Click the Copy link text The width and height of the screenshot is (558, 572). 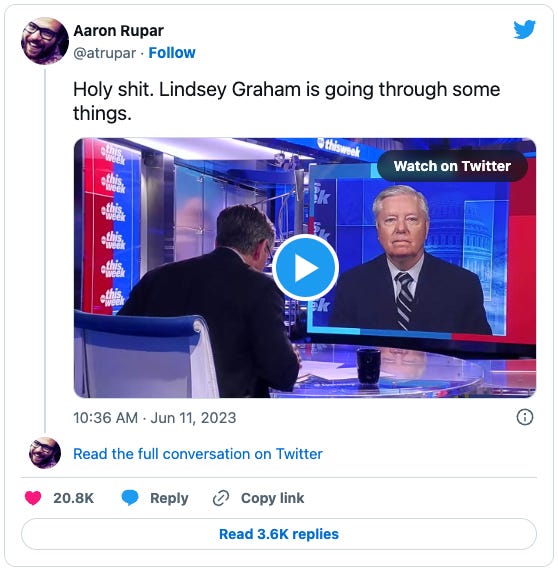tap(272, 498)
